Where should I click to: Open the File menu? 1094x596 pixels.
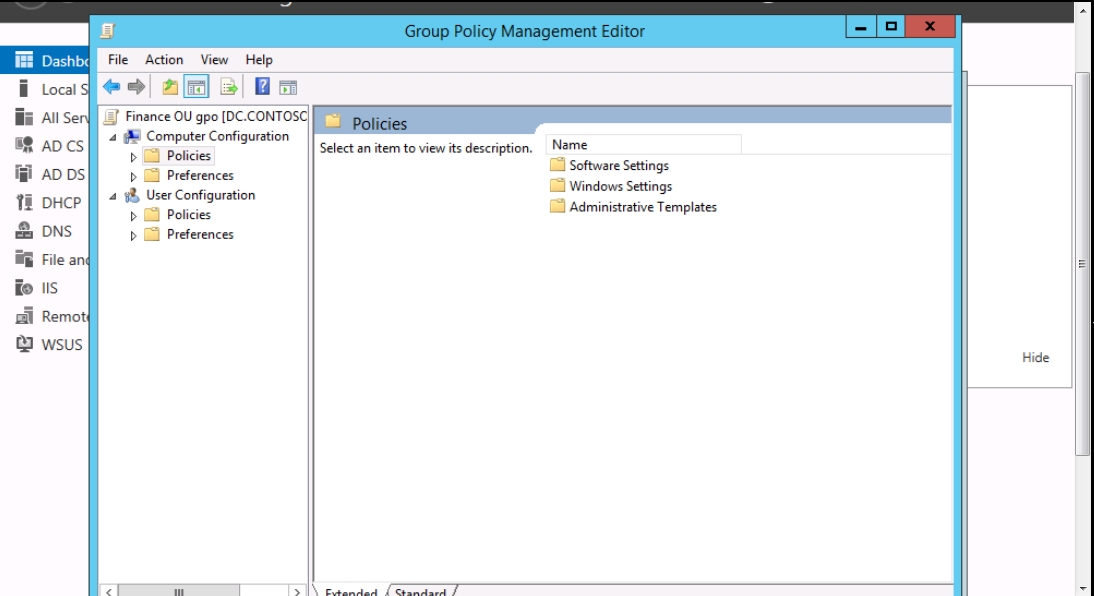pyautogui.click(x=118, y=60)
